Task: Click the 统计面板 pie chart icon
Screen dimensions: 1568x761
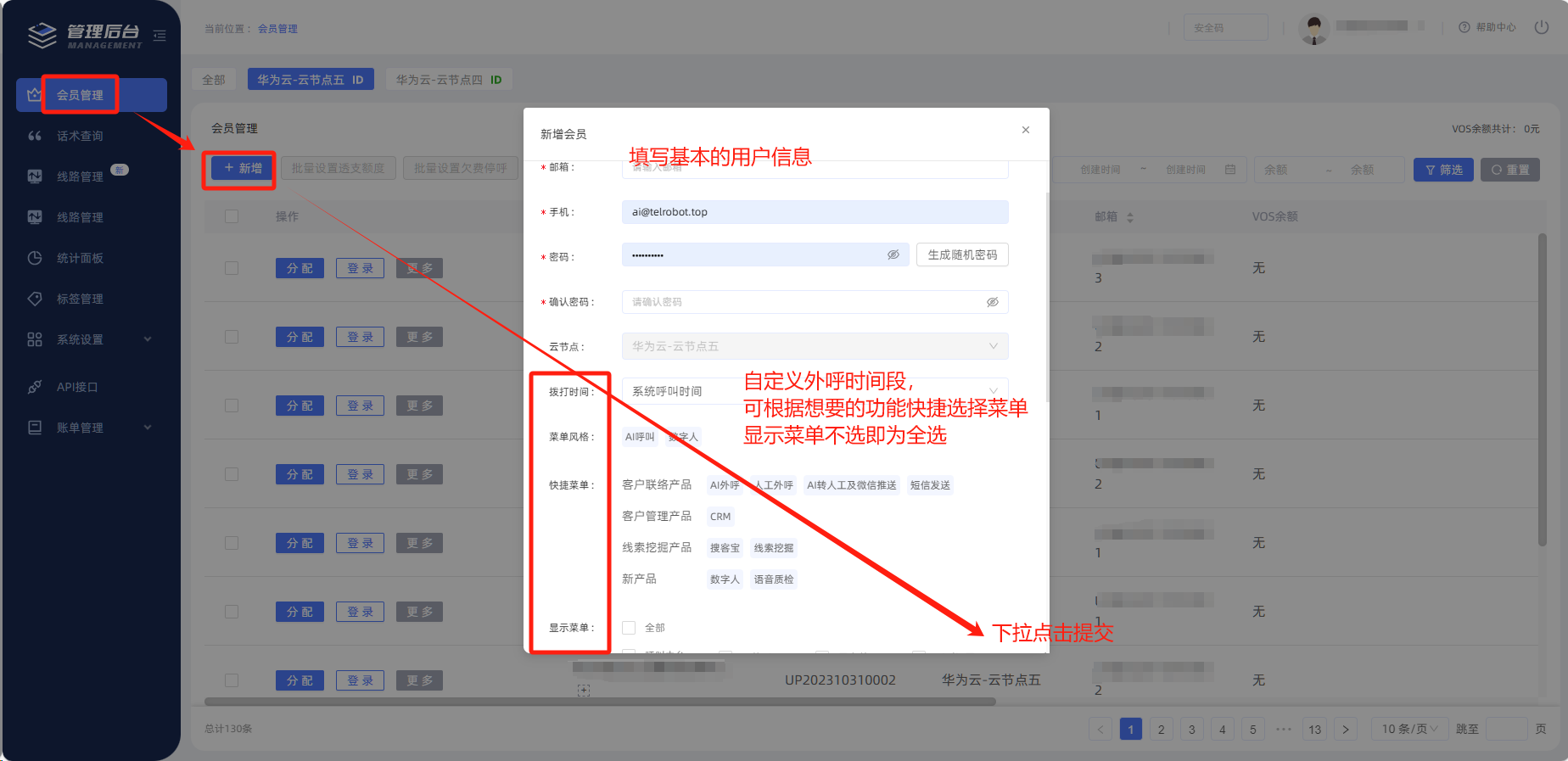Action: click(35, 258)
